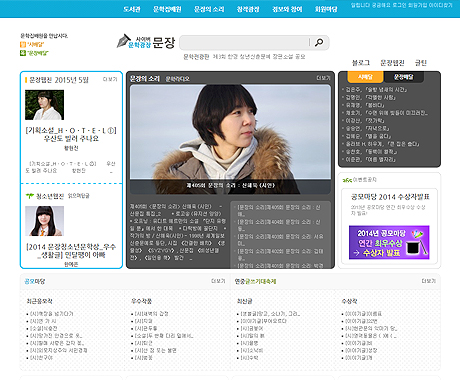Image resolution: width=460 pixels, height=380 pixels.
Task: Open the last 시배달 entry 이문관
Action: click(x=370, y=160)
